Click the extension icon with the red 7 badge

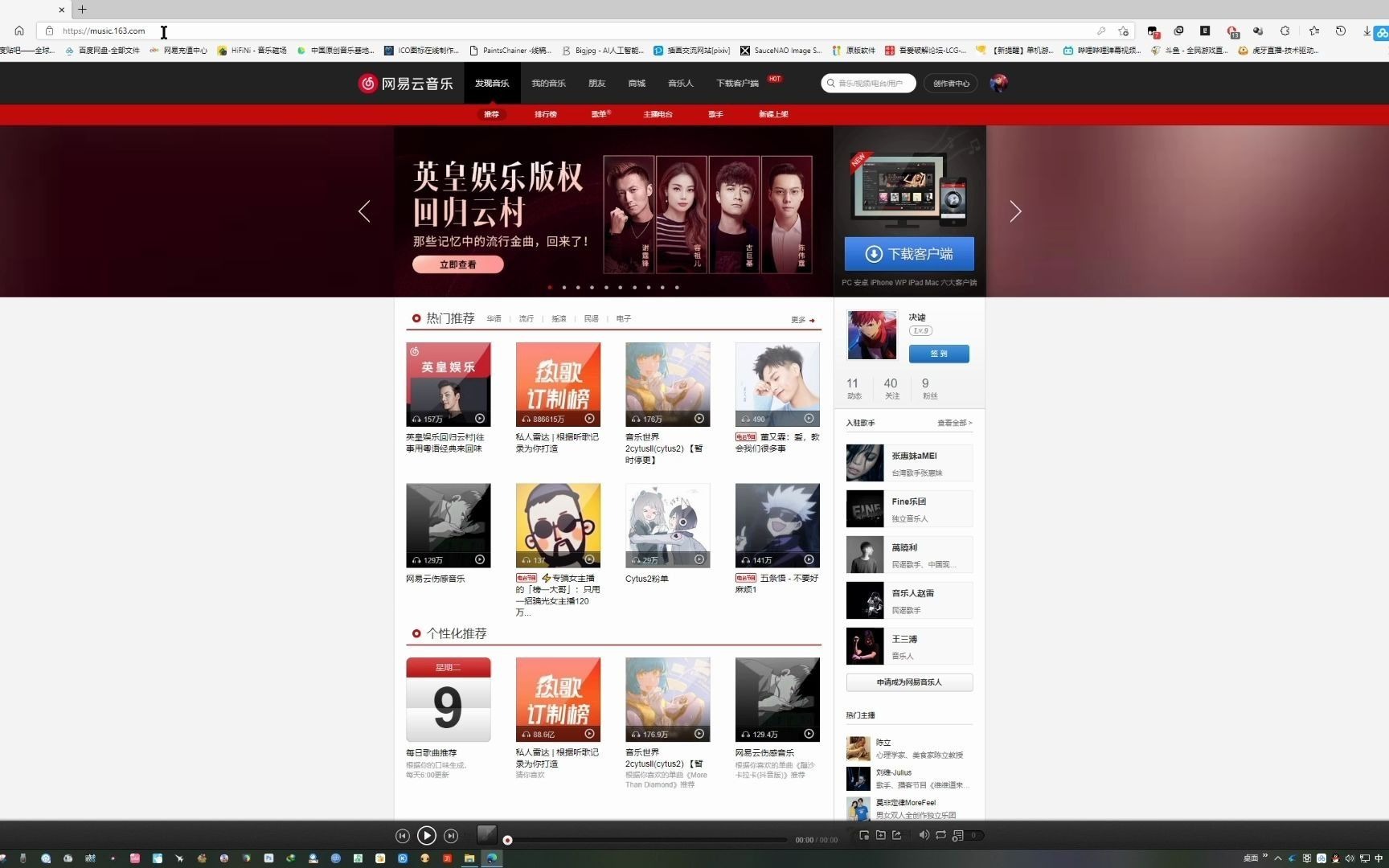click(x=1153, y=31)
